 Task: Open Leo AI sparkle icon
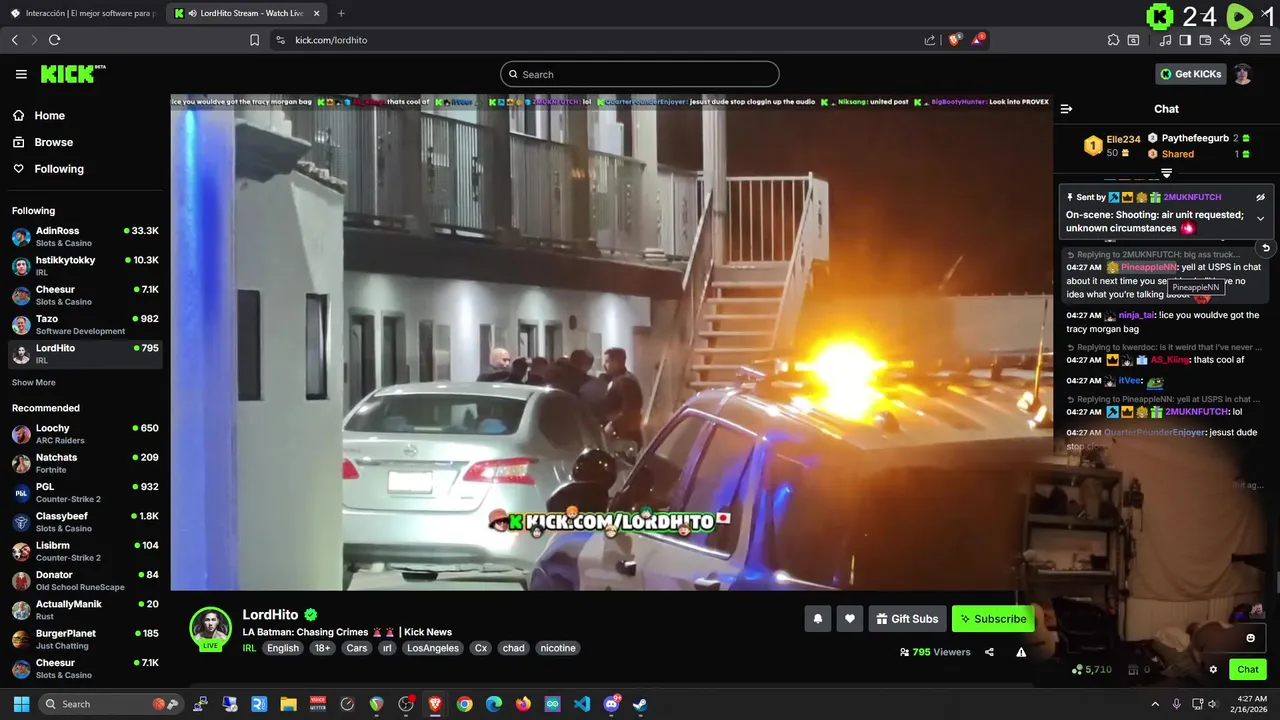(1225, 40)
